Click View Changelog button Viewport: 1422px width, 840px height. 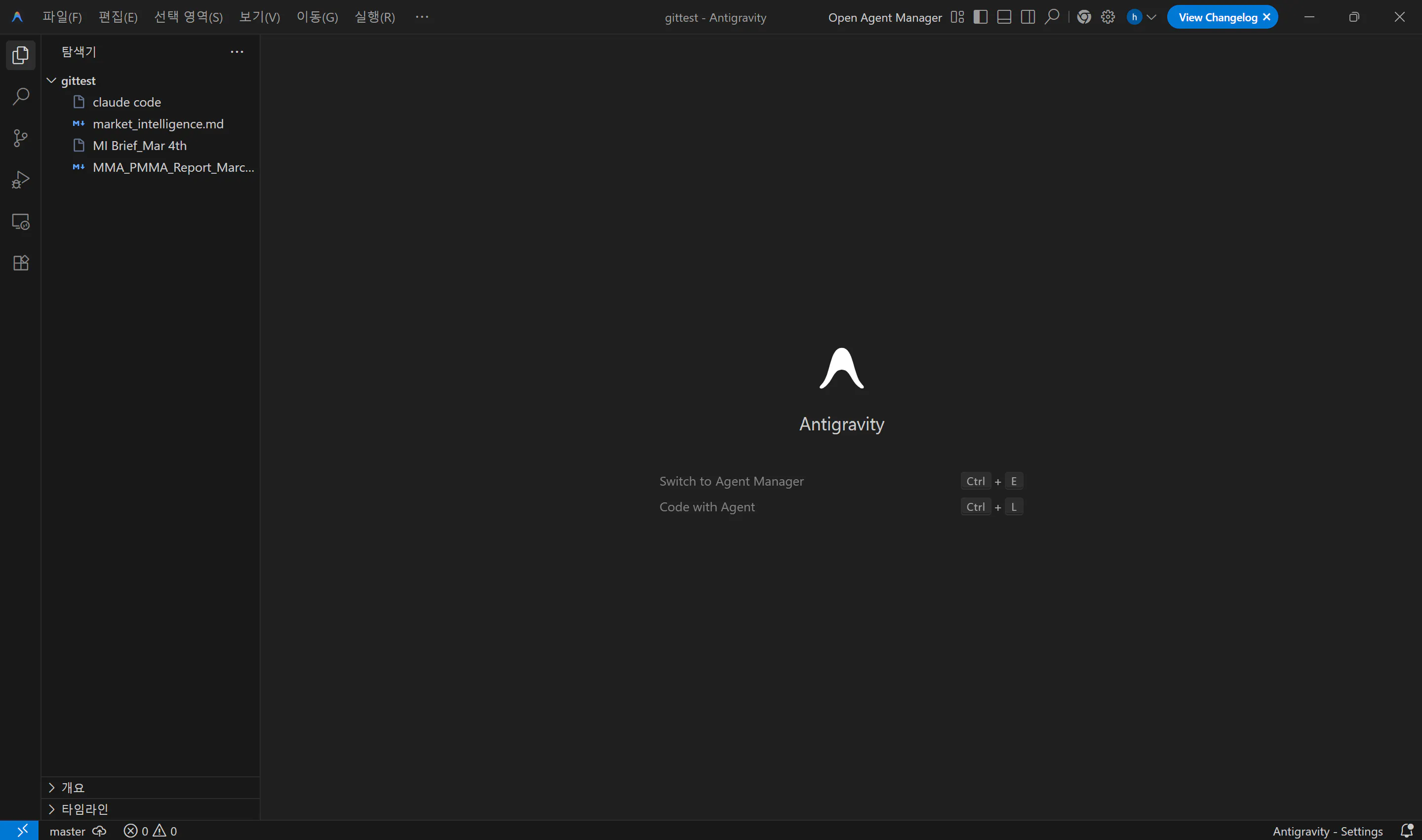[1218, 17]
